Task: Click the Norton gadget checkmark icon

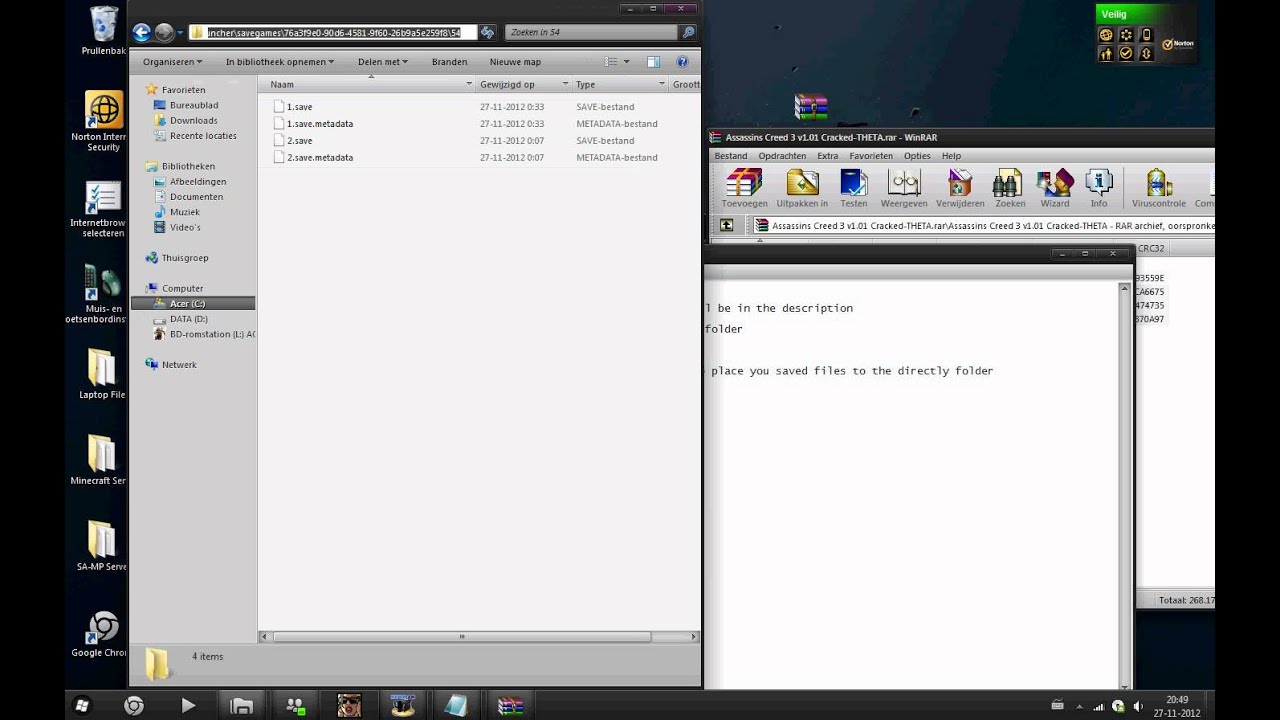Action: coord(1126,53)
